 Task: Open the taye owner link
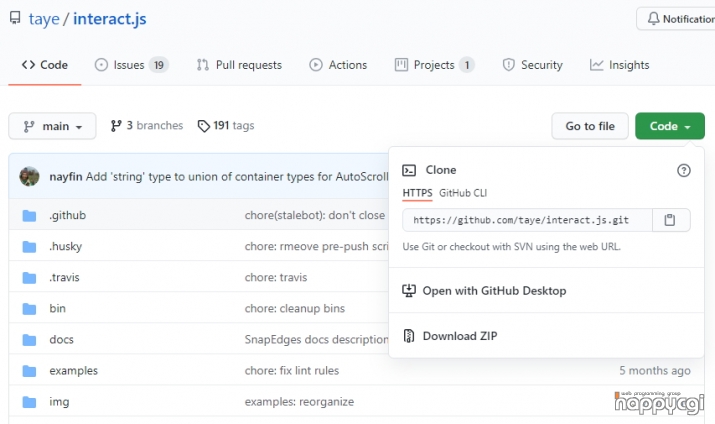[44, 19]
